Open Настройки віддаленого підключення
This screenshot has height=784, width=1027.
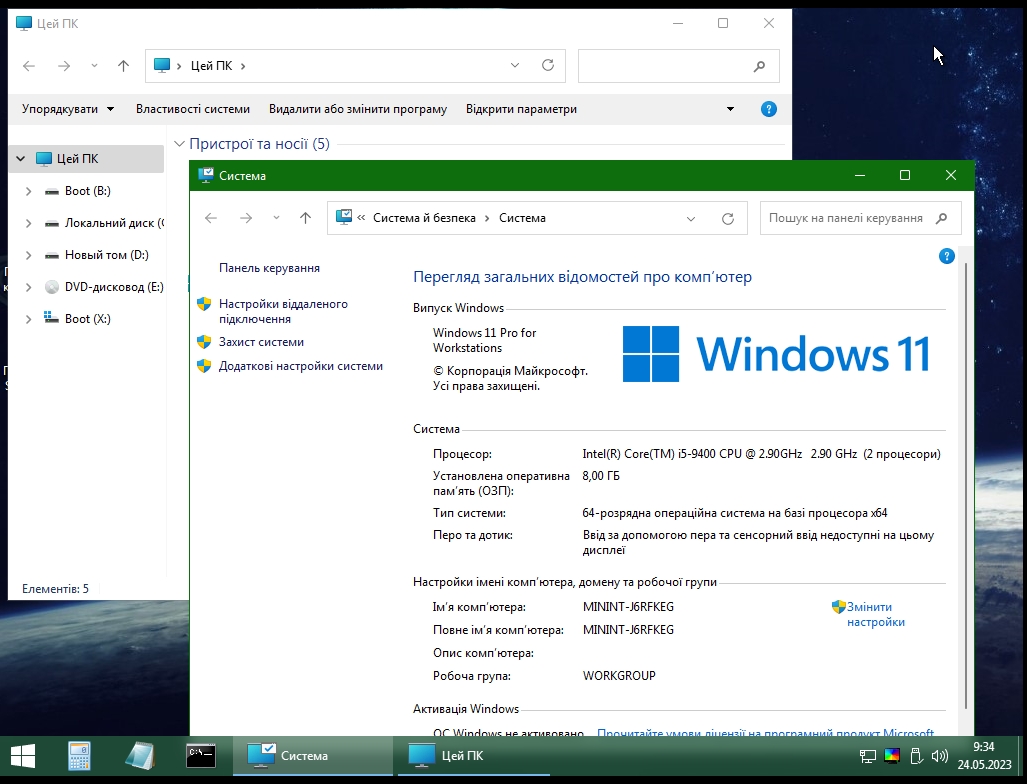click(283, 311)
